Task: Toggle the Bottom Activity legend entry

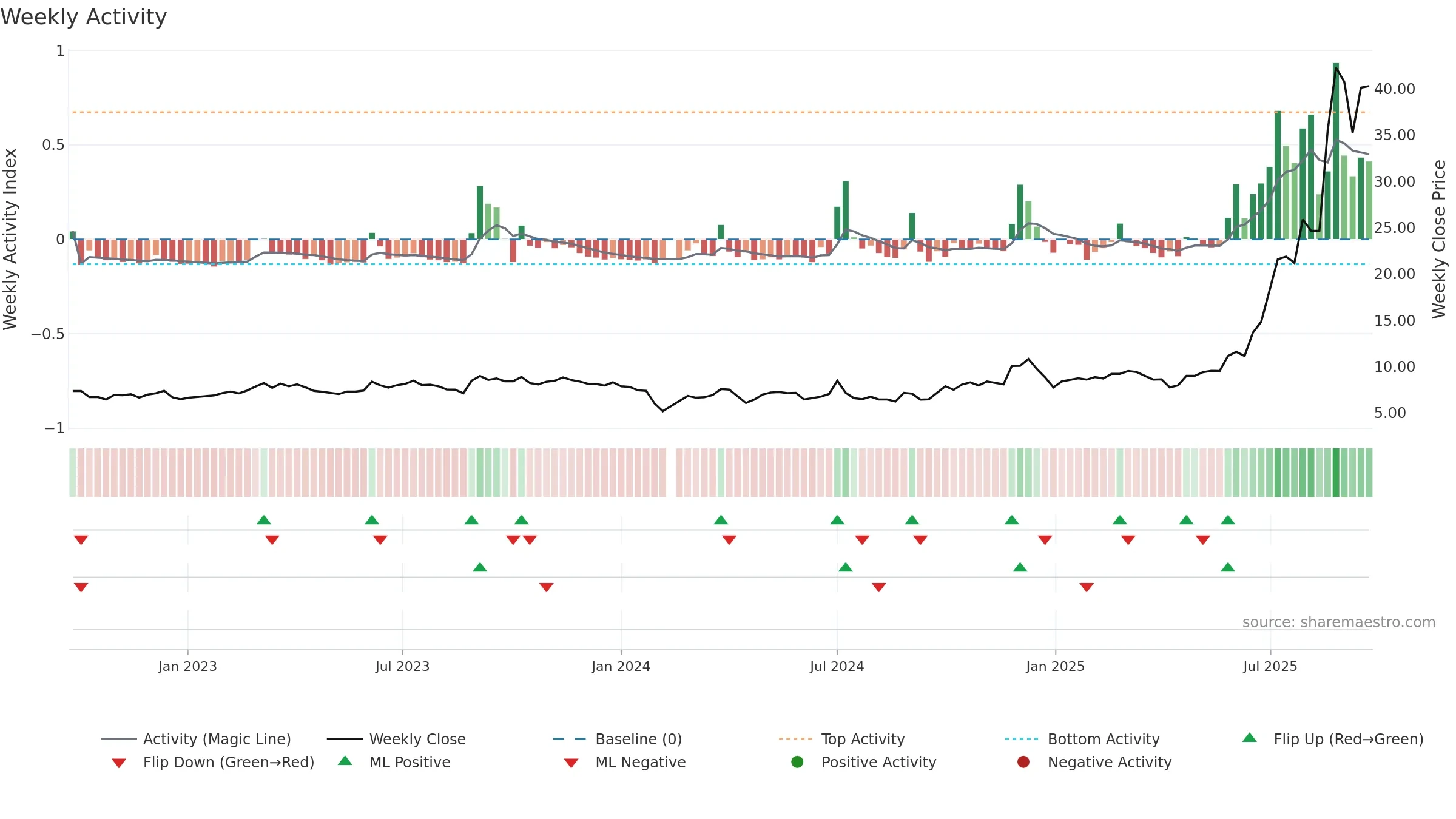Action: click(1082, 739)
